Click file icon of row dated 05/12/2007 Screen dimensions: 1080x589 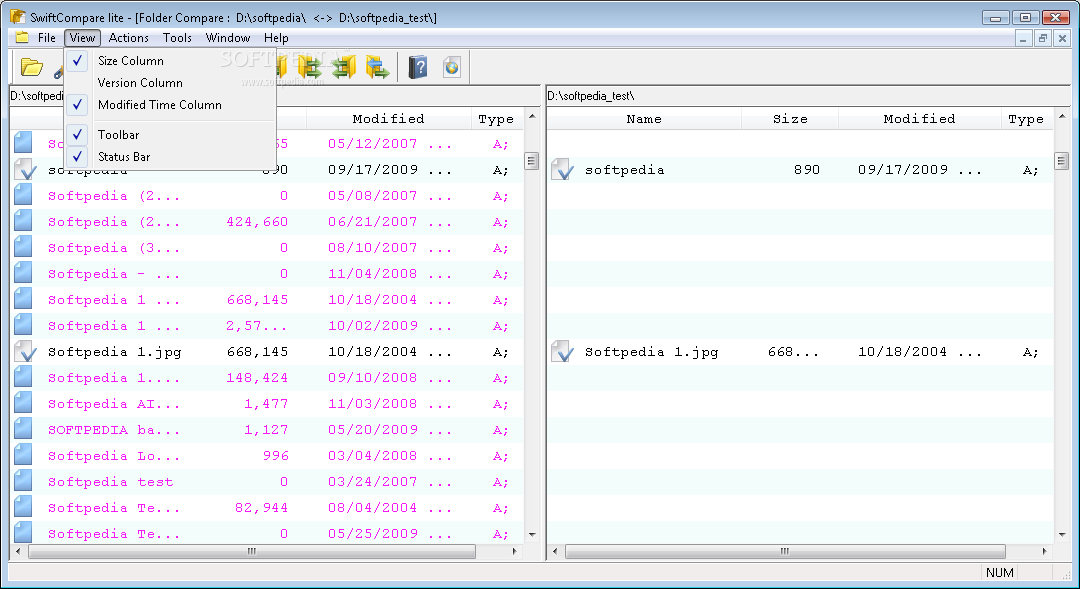23,143
